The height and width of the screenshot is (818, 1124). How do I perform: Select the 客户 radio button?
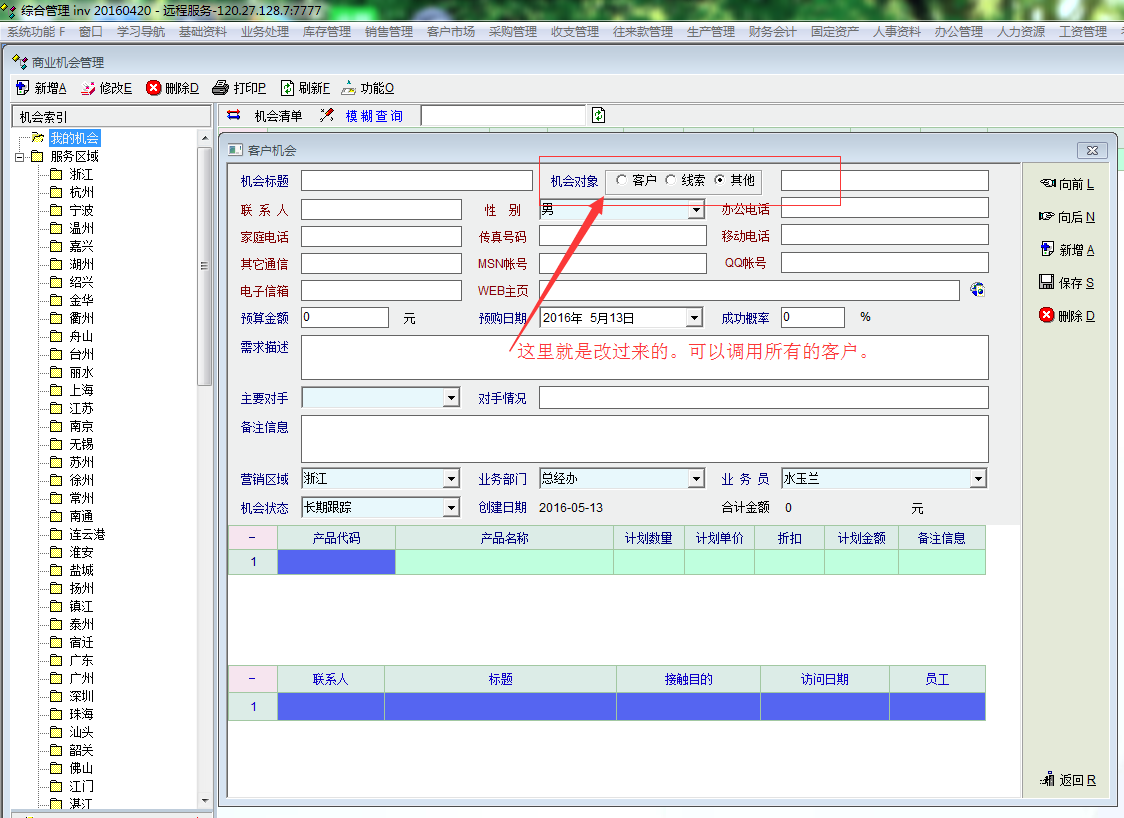pos(621,181)
